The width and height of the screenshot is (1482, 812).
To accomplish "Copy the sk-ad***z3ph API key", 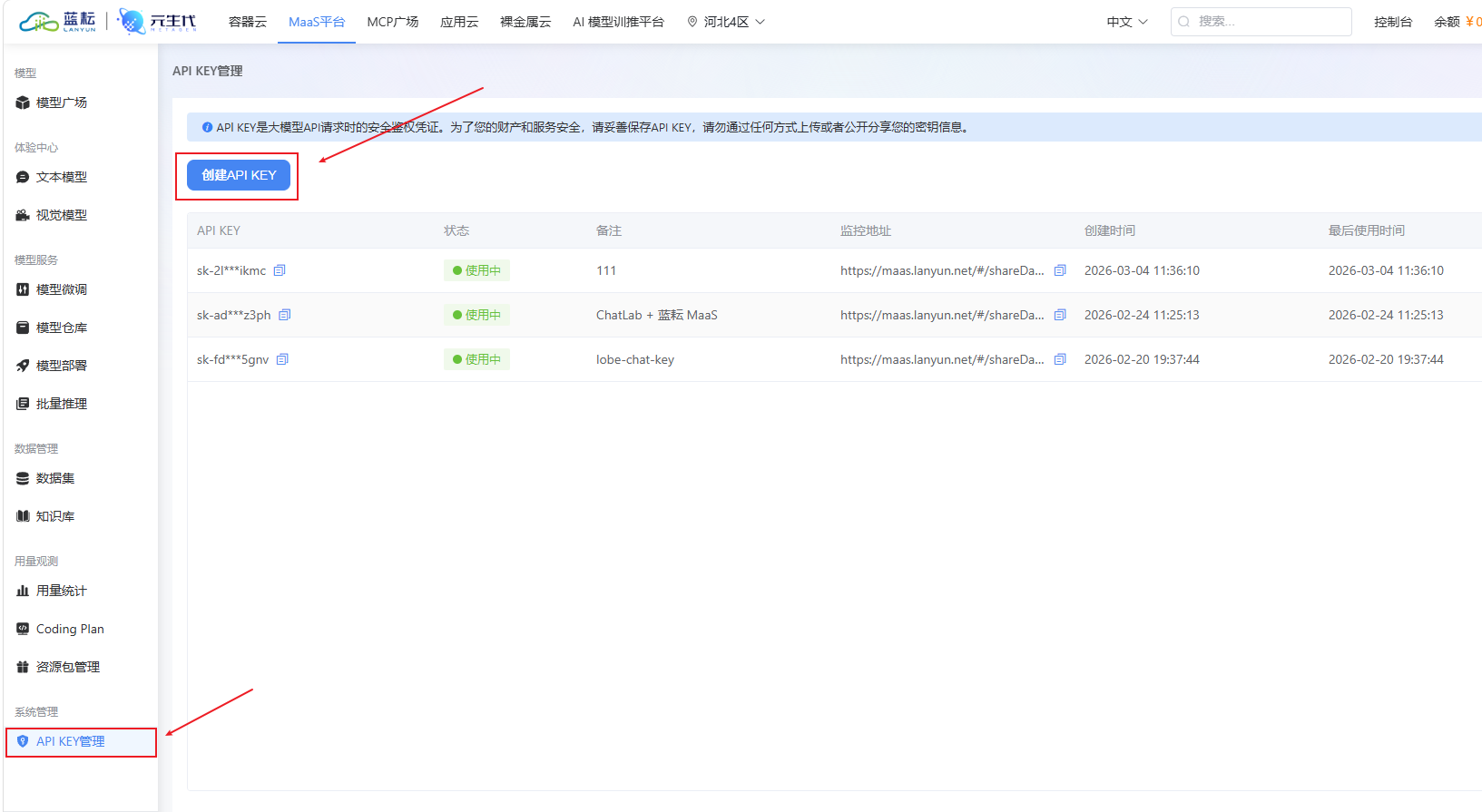I will 284,315.
